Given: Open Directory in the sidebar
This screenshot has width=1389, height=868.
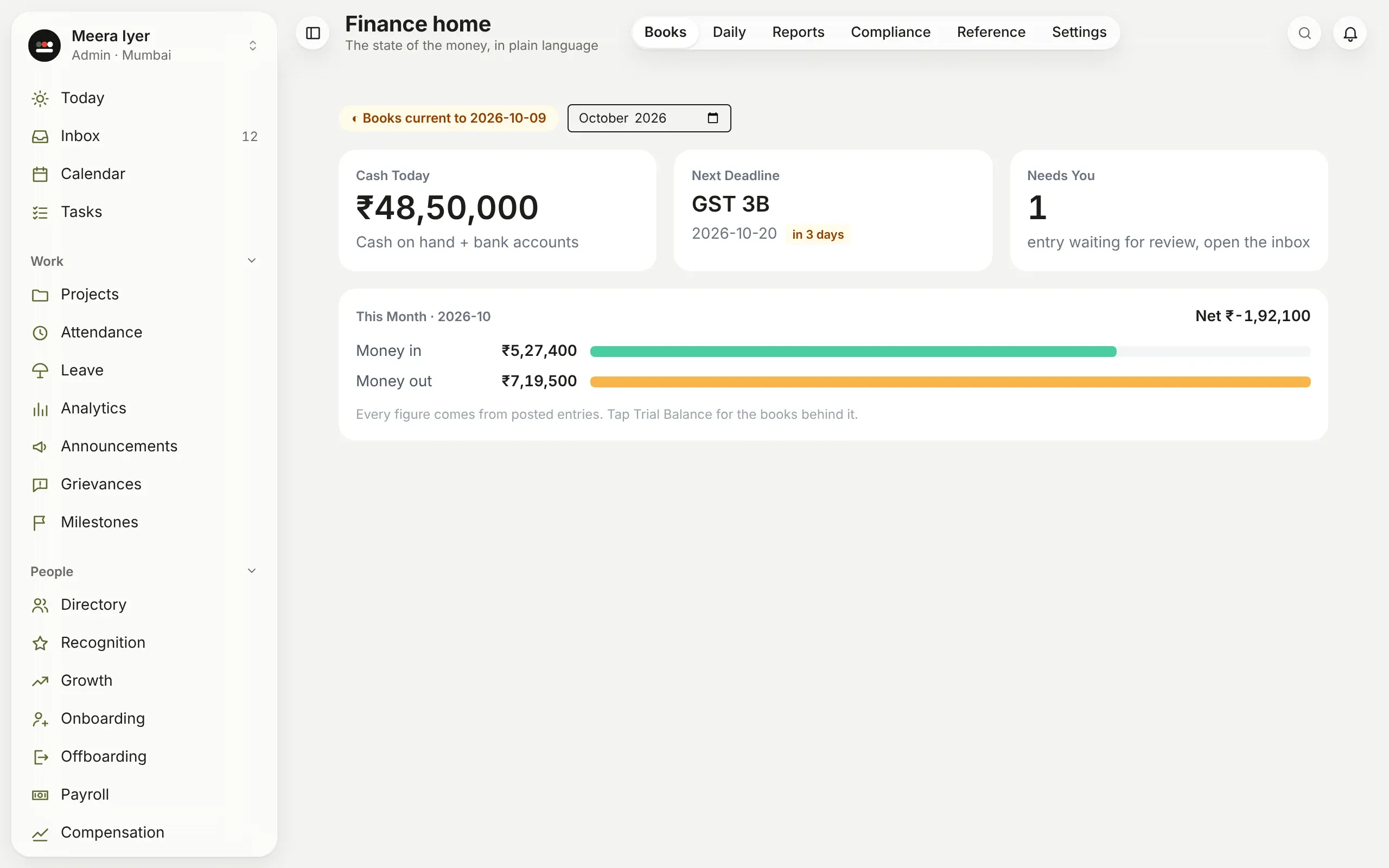Looking at the screenshot, I should tap(144, 604).
